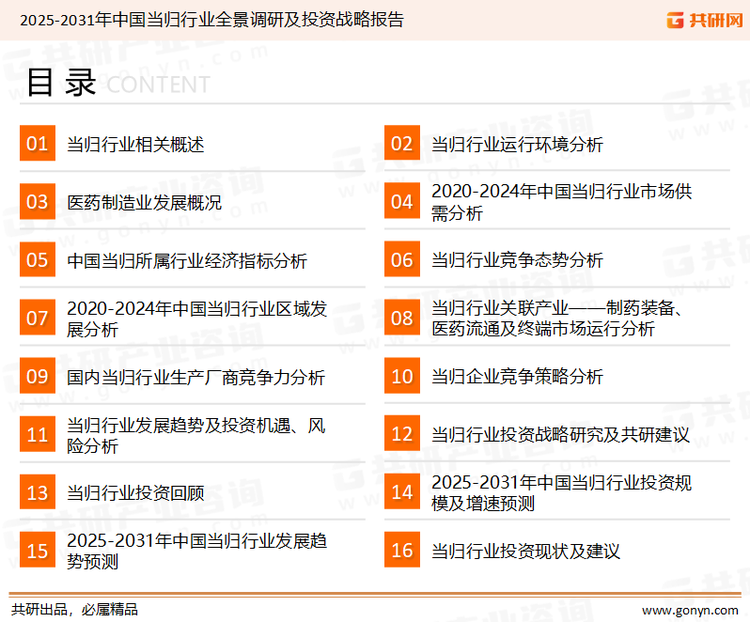Open 当归企业竞争策略分析 chapter
This screenshot has width=750, height=622.
(x=517, y=377)
